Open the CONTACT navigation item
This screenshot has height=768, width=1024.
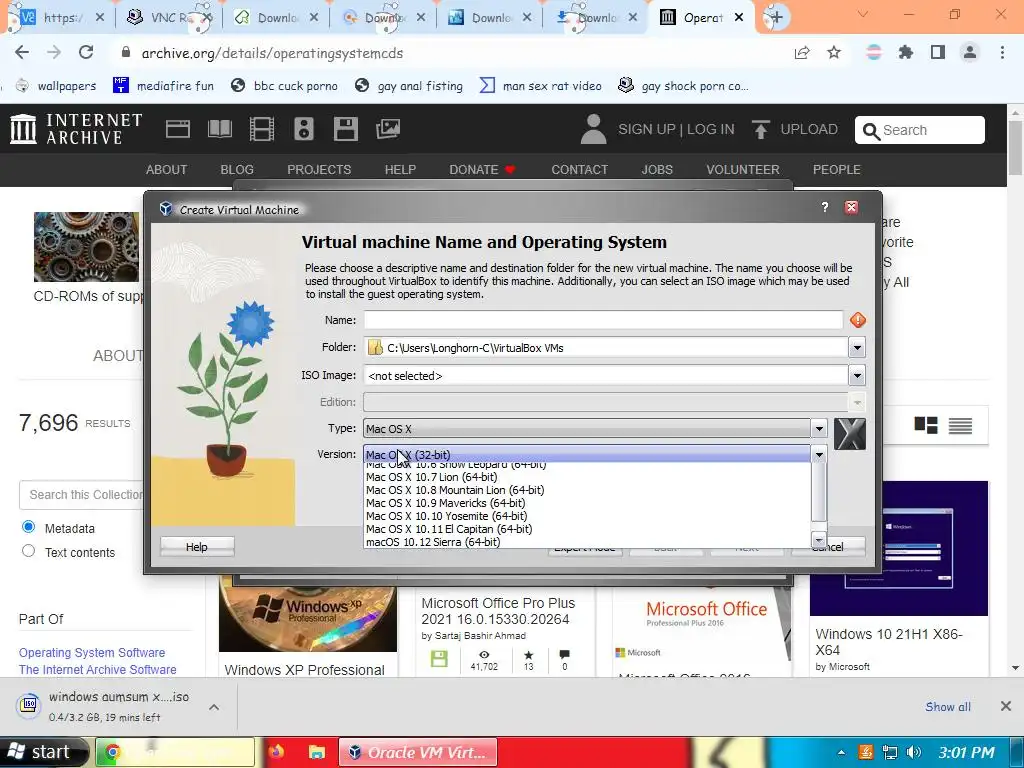[x=579, y=170]
